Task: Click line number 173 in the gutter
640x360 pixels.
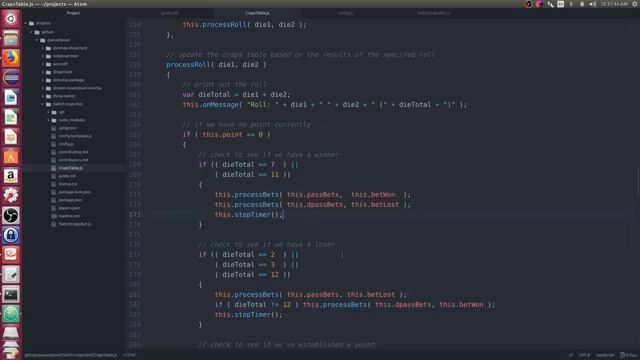Action: [135, 215]
